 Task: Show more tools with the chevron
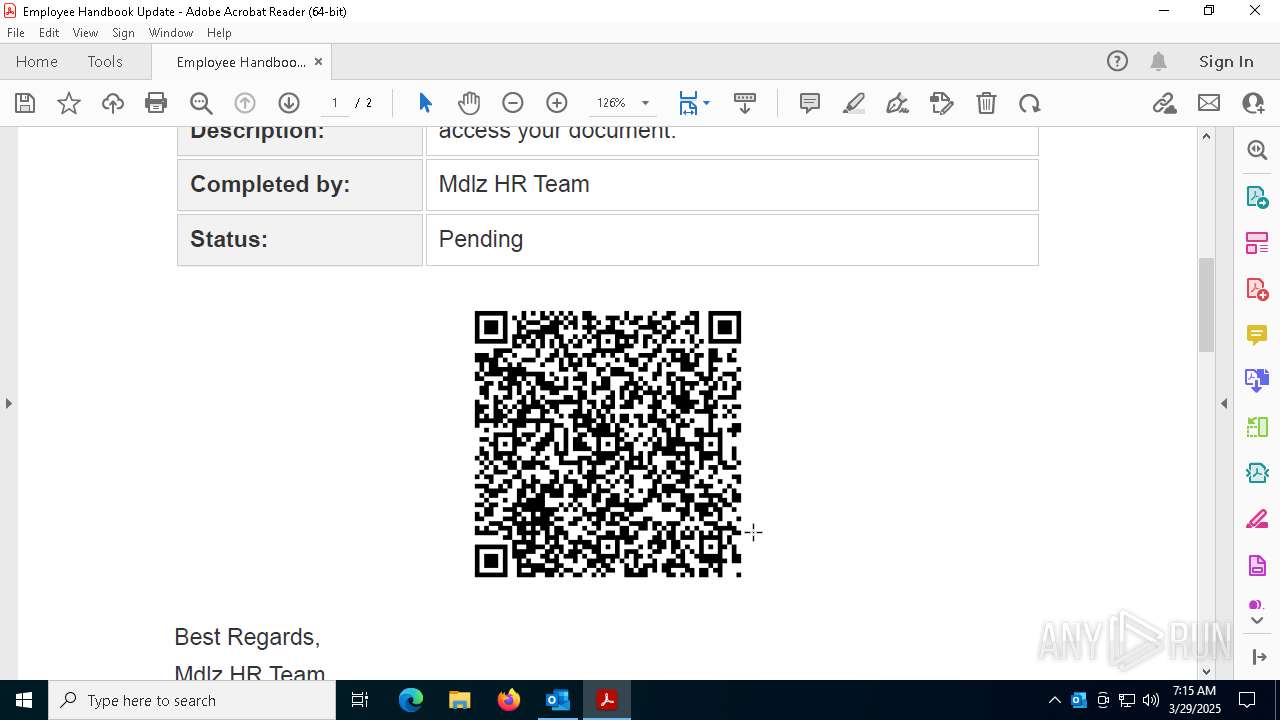[x=1257, y=621]
